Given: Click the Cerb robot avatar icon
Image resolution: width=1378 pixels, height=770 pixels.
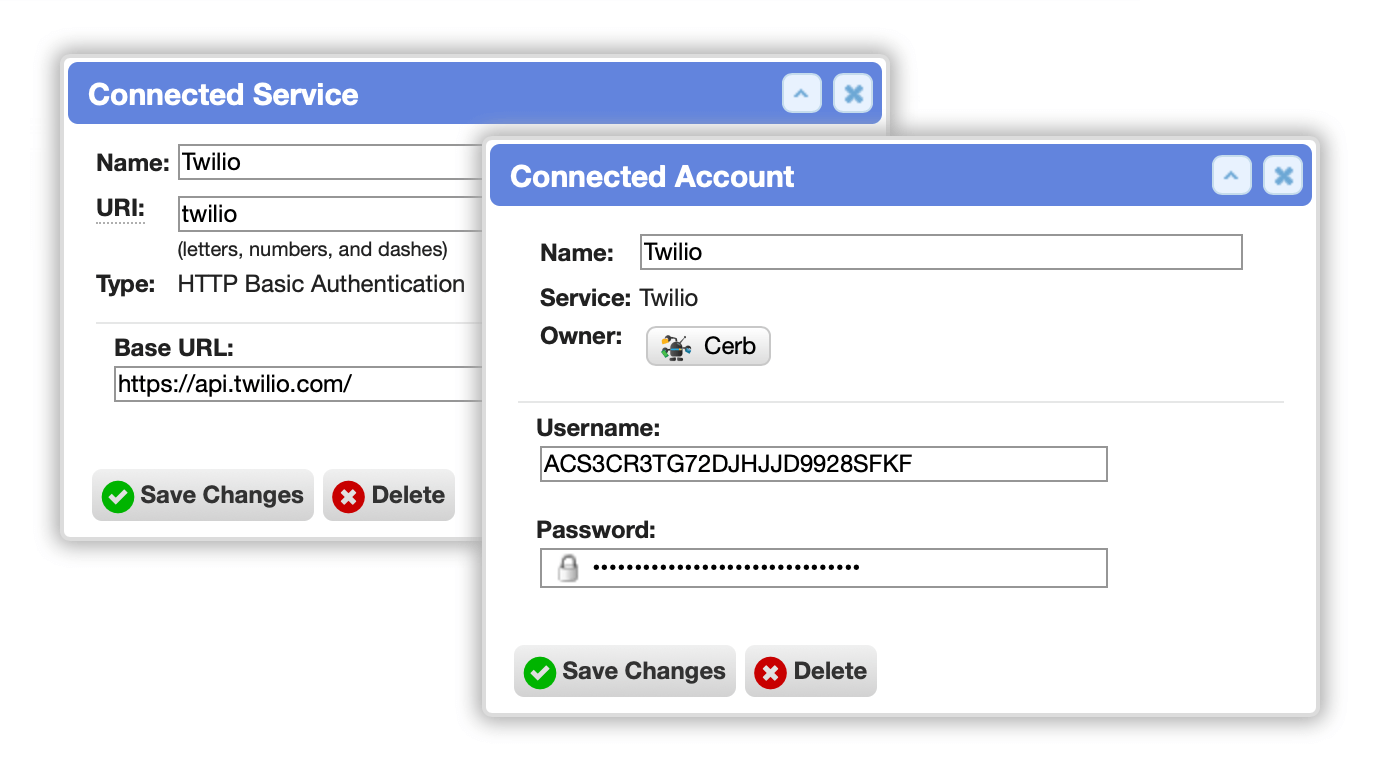Looking at the screenshot, I should (x=677, y=347).
